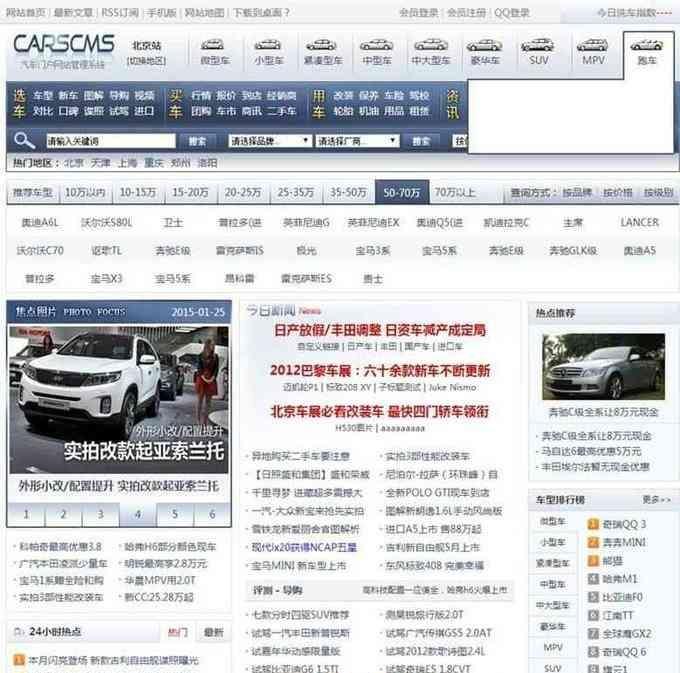Focus the 请输入关键词 search input
This screenshot has width=680, height=673.
click(x=111, y=141)
